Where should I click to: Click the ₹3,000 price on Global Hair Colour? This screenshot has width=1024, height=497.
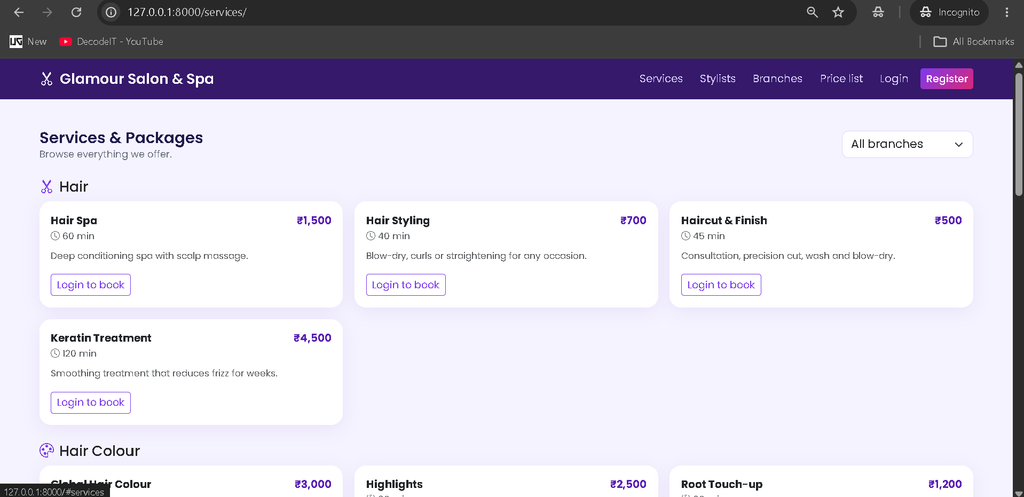coord(313,485)
